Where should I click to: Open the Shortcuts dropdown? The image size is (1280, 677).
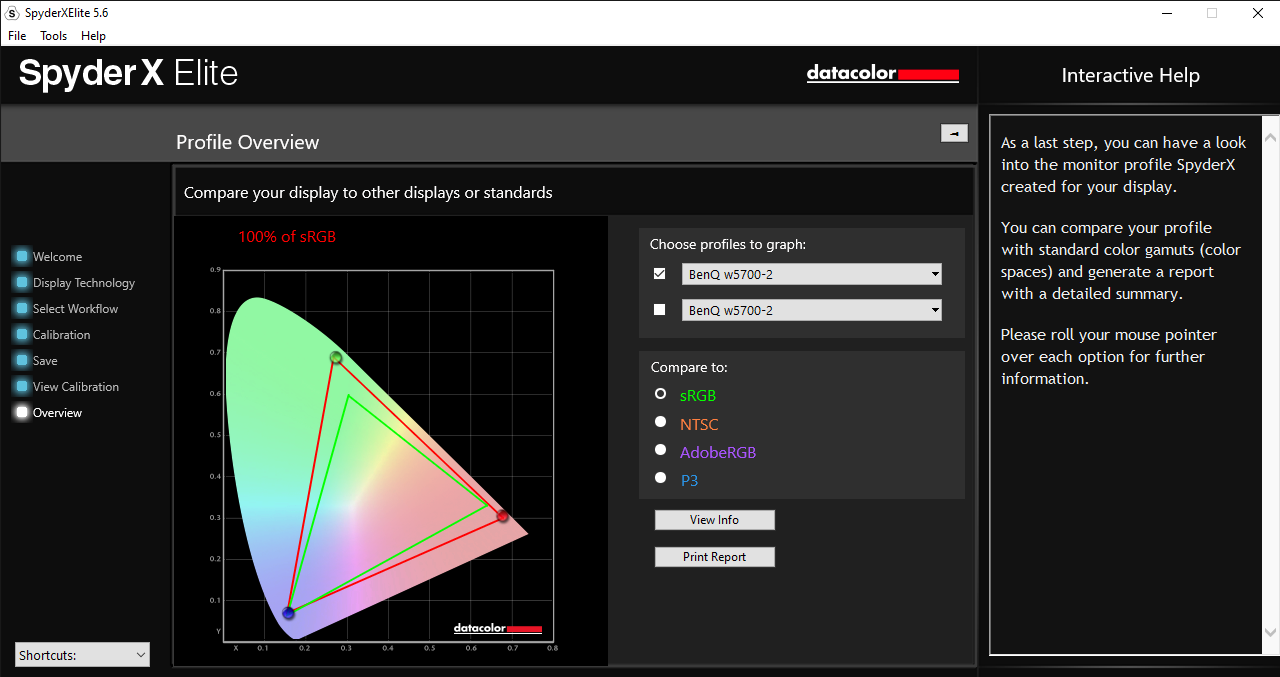(83, 655)
